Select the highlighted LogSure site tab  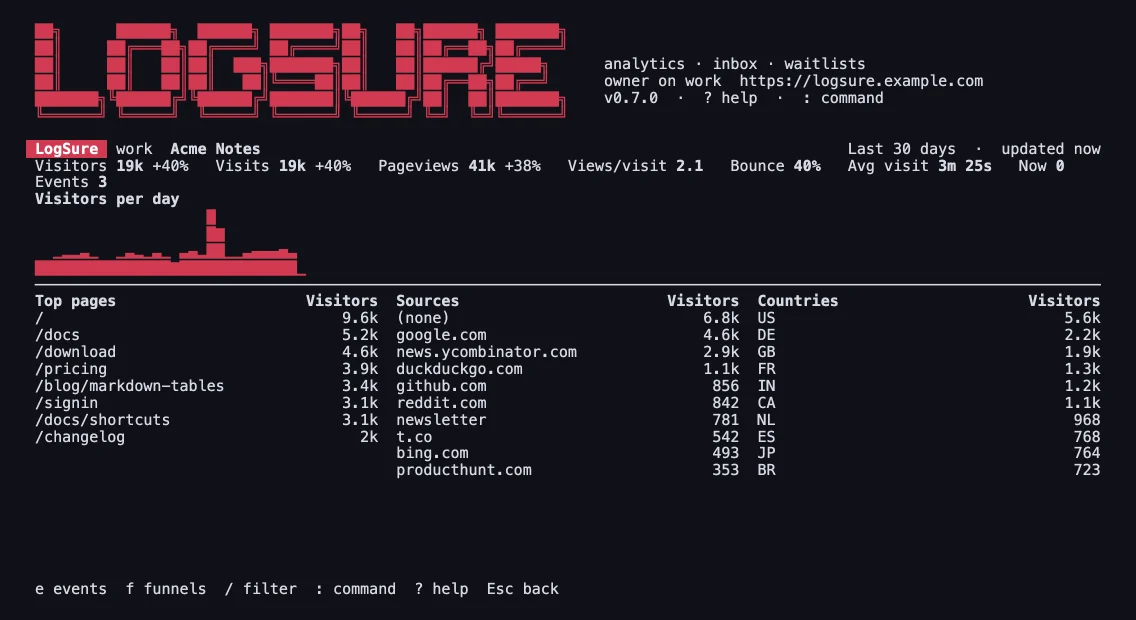click(67, 149)
